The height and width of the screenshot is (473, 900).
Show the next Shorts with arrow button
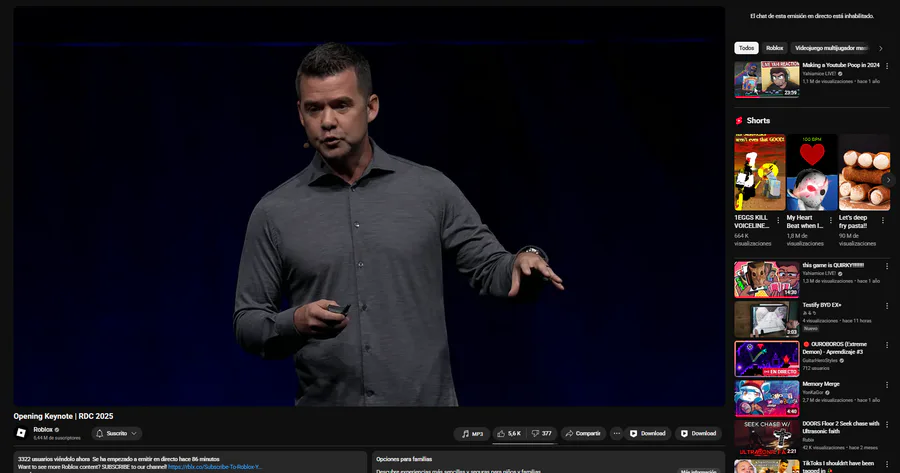[888, 180]
